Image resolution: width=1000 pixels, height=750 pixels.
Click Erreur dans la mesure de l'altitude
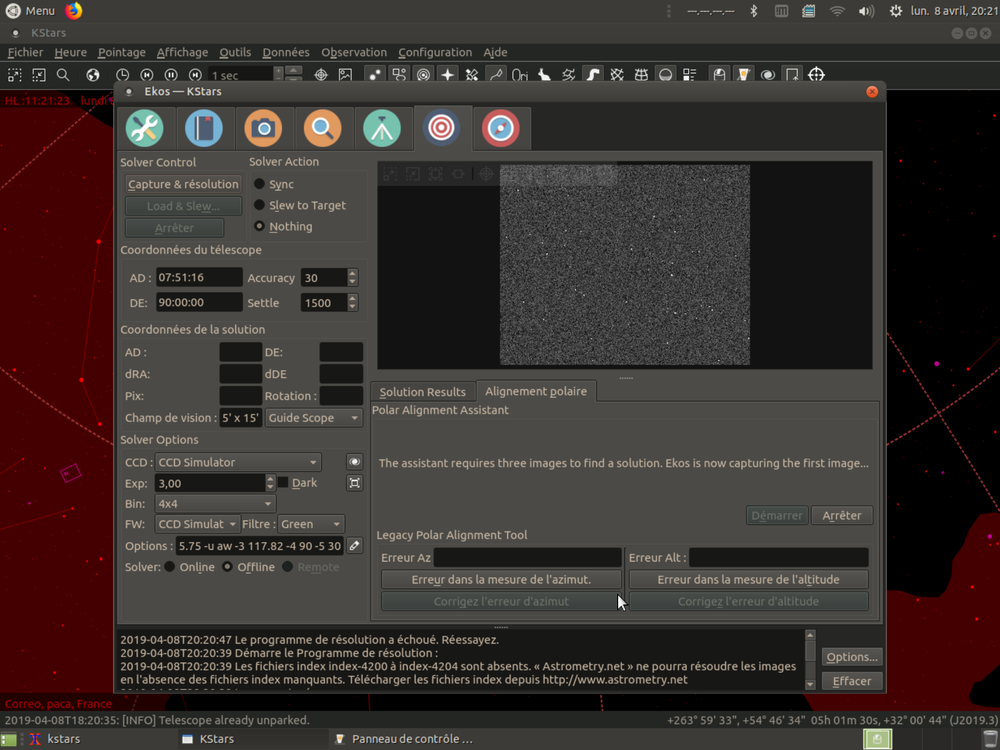tap(748, 579)
